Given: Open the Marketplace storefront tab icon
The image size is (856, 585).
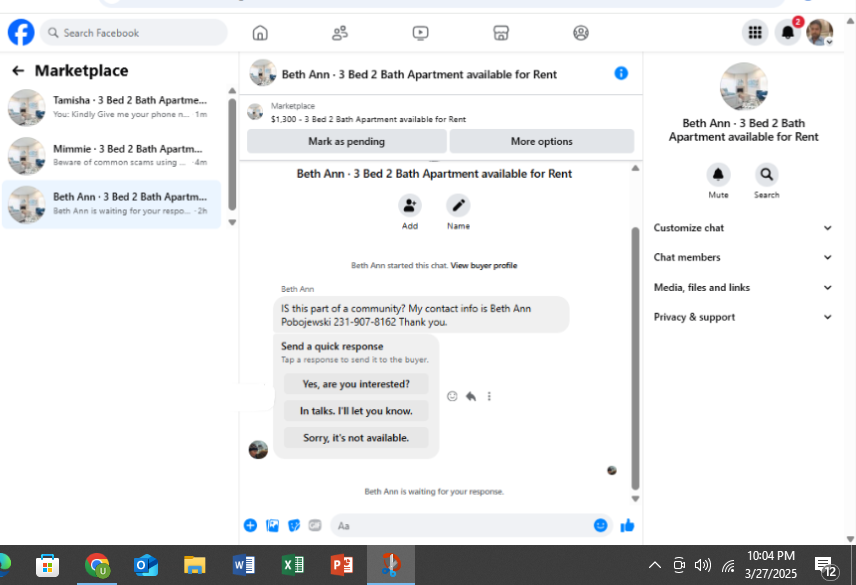Looking at the screenshot, I should 501,33.
